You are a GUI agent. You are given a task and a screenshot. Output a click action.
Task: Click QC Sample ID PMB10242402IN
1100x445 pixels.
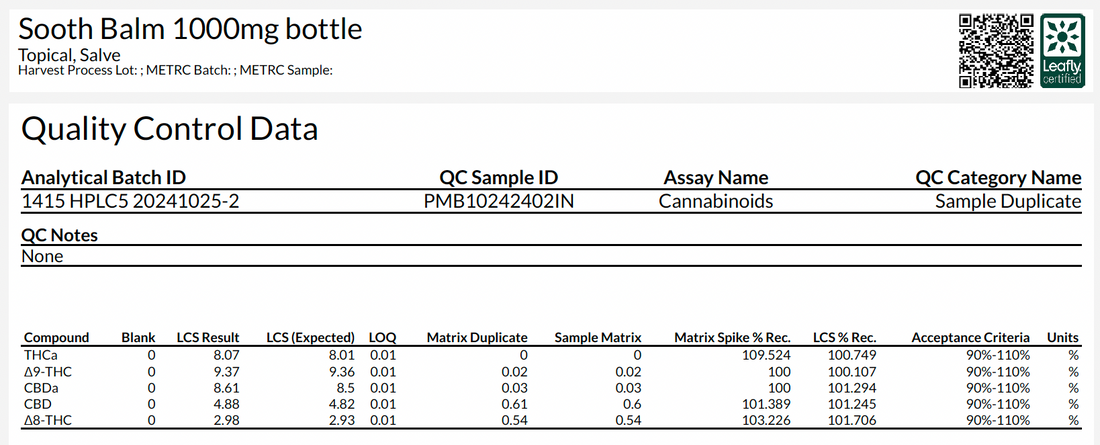tap(498, 201)
